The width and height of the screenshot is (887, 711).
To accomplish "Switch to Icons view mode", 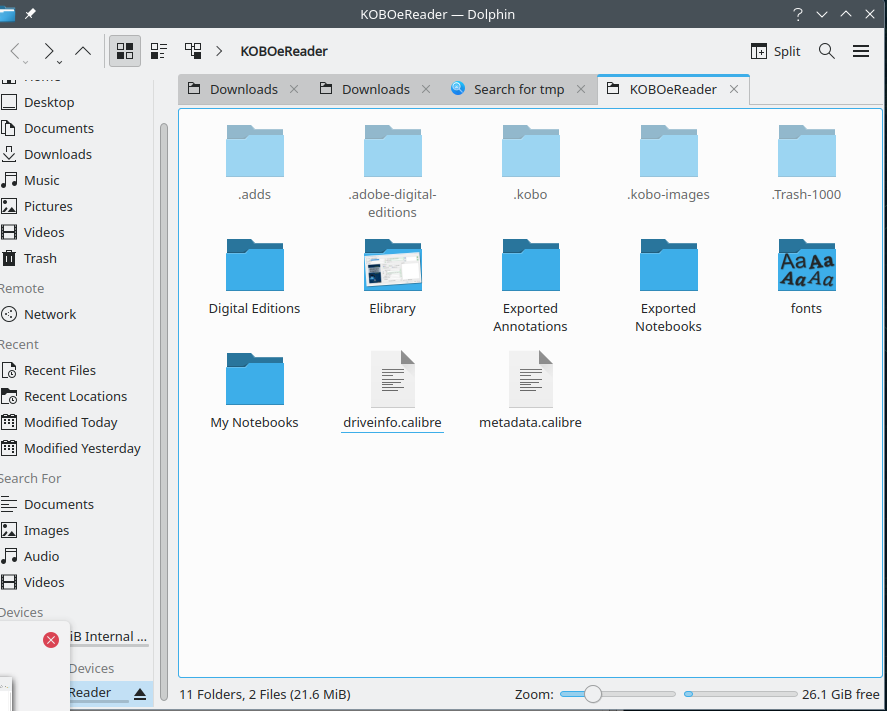I will 124,51.
